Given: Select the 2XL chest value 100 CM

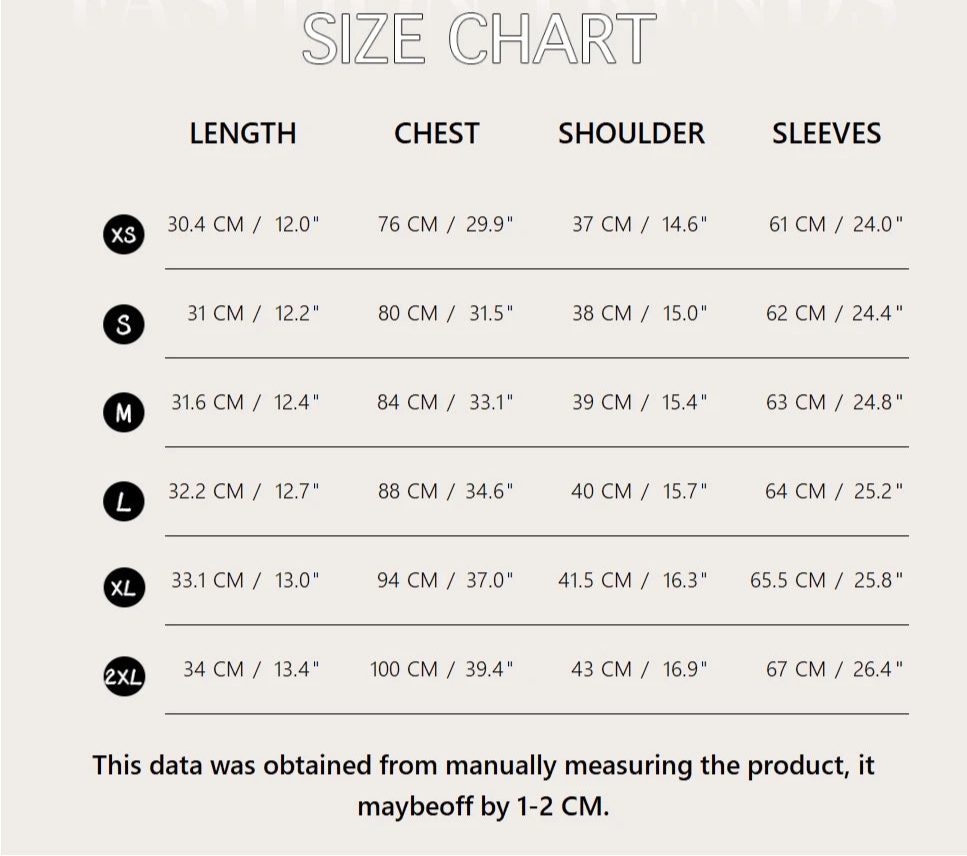Looking at the screenshot, I should tap(404, 669).
